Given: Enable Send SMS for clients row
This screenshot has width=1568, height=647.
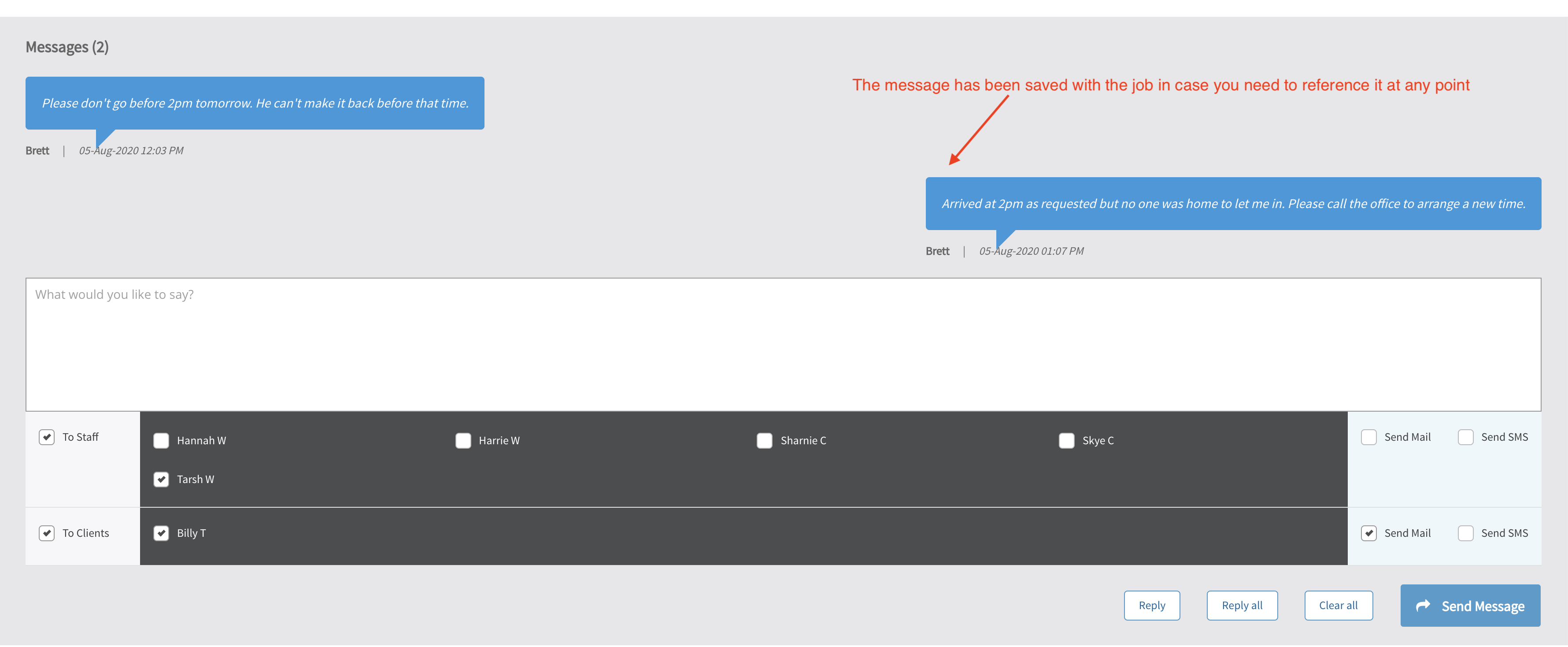Looking at the screenshot, I should pos(1466,534).
